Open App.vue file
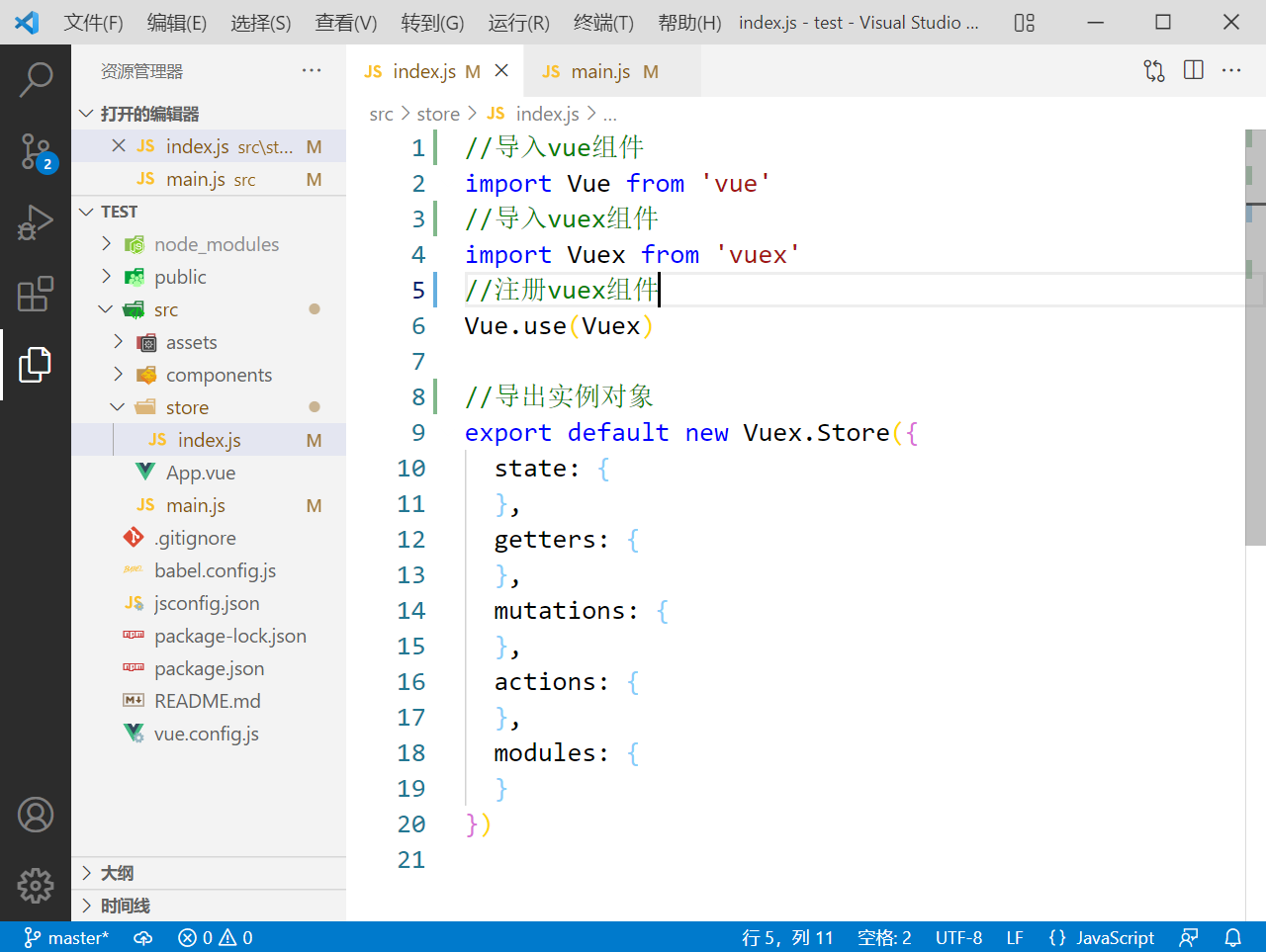This screenshot has height=952, width=1266. (209, 473)
